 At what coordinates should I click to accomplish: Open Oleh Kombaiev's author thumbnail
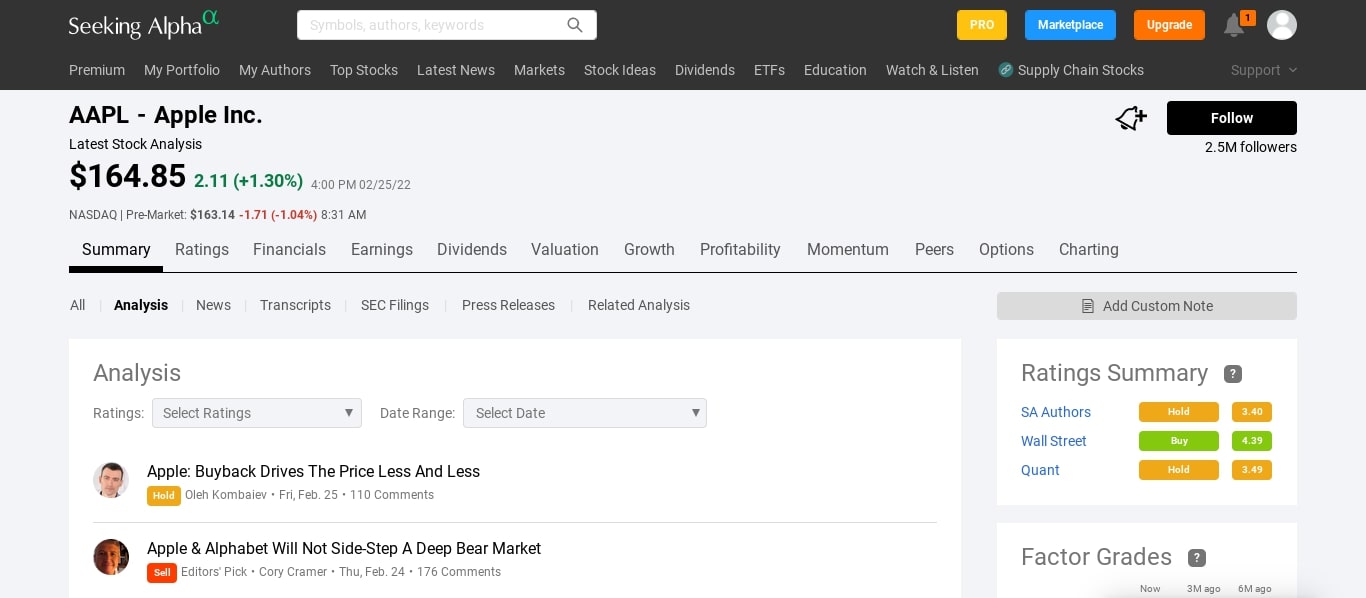[111, 480]
